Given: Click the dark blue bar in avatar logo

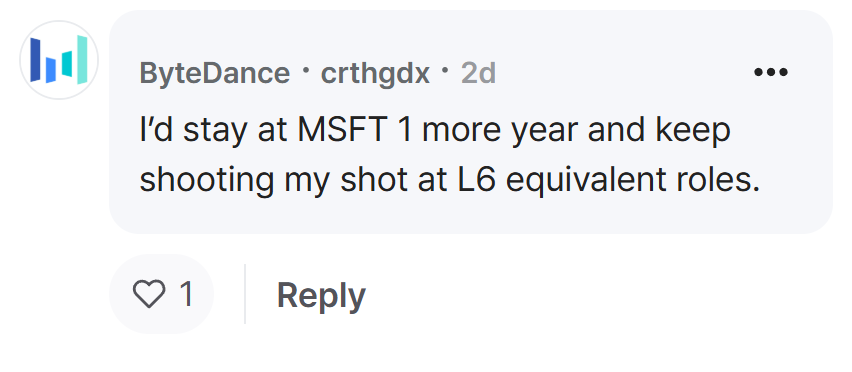Looking at the screenshot, I should point(35,60).
